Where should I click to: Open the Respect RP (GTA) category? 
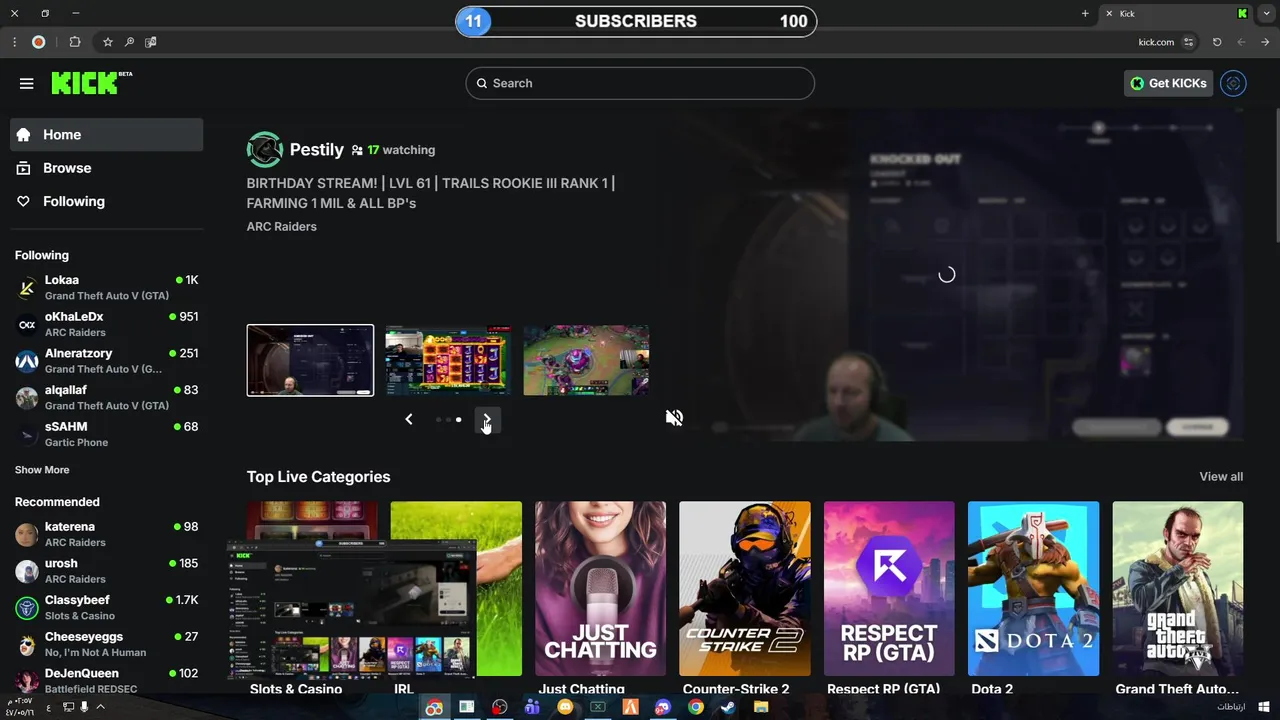889,589
